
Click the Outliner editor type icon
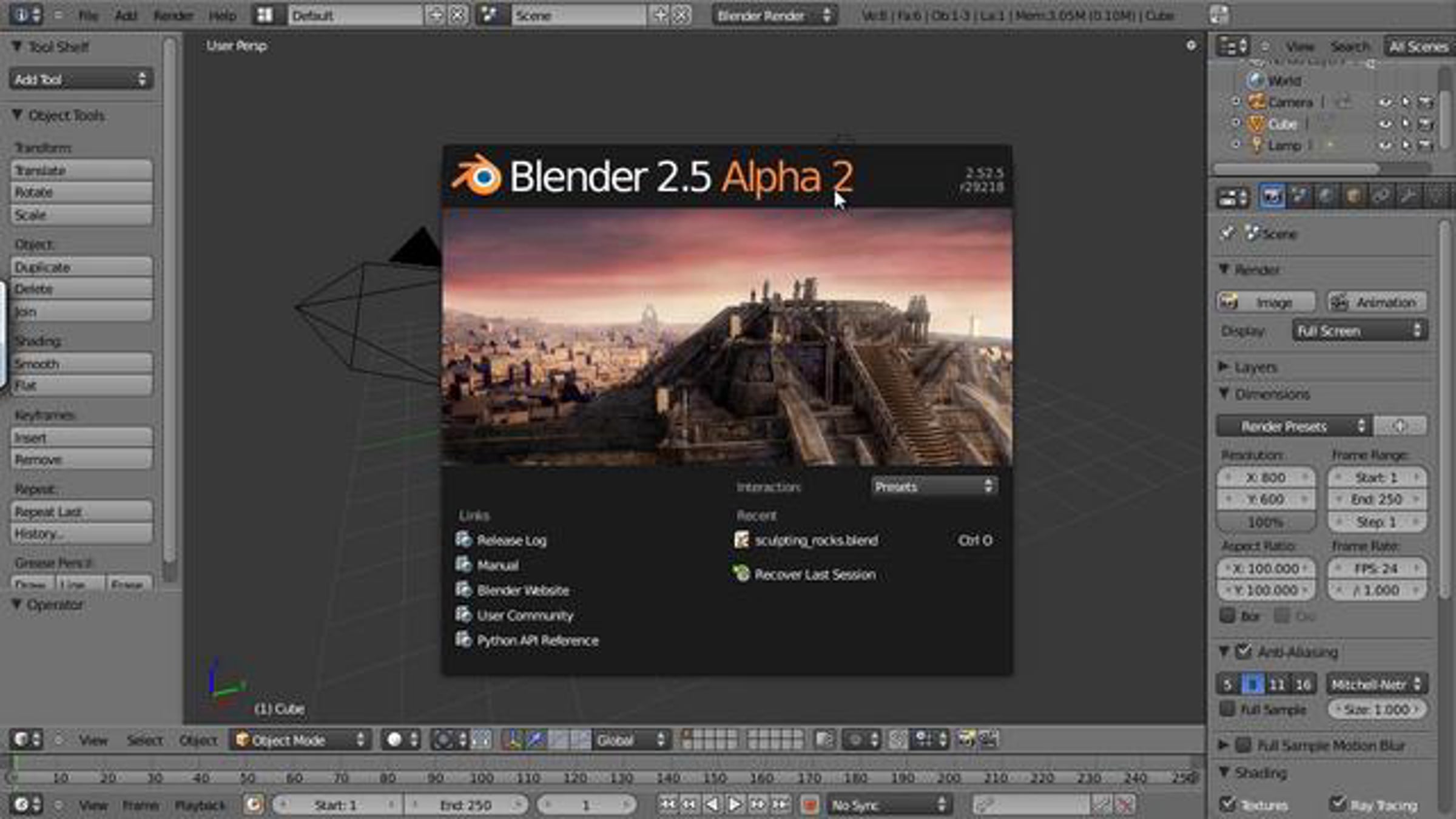point(1232,47)
